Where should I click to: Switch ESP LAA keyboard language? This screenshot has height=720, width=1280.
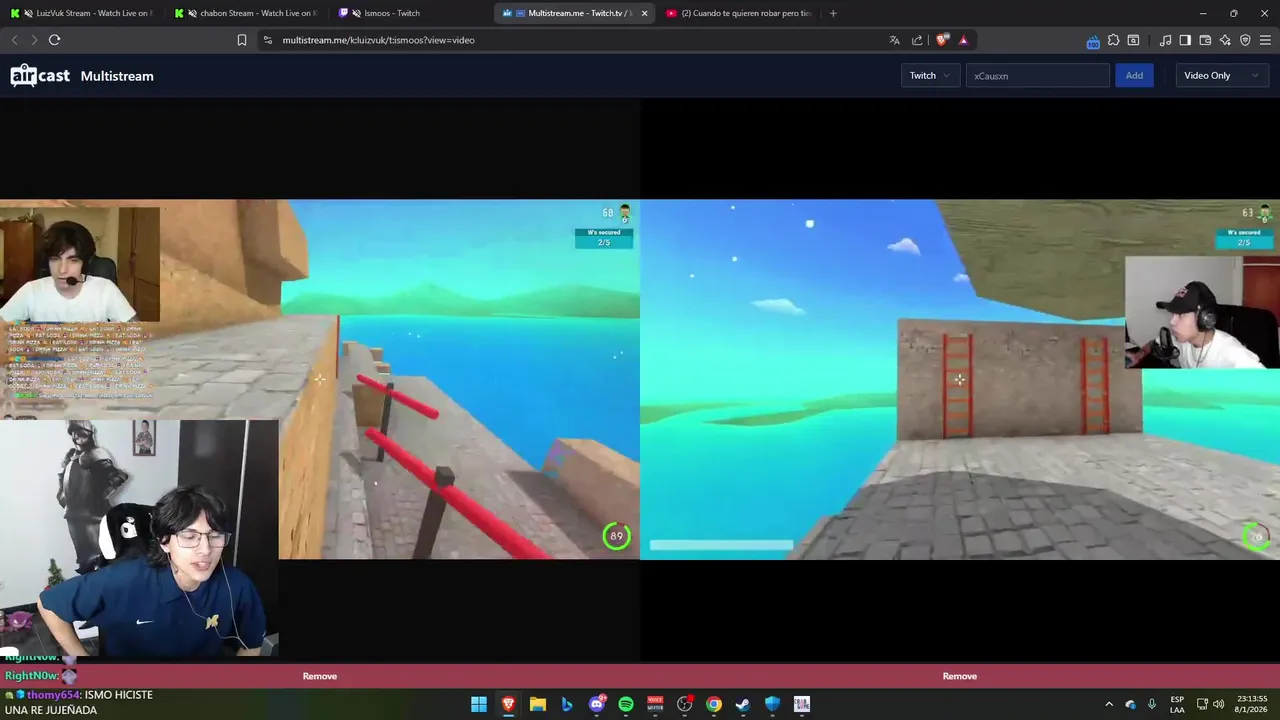point(1177,704)
